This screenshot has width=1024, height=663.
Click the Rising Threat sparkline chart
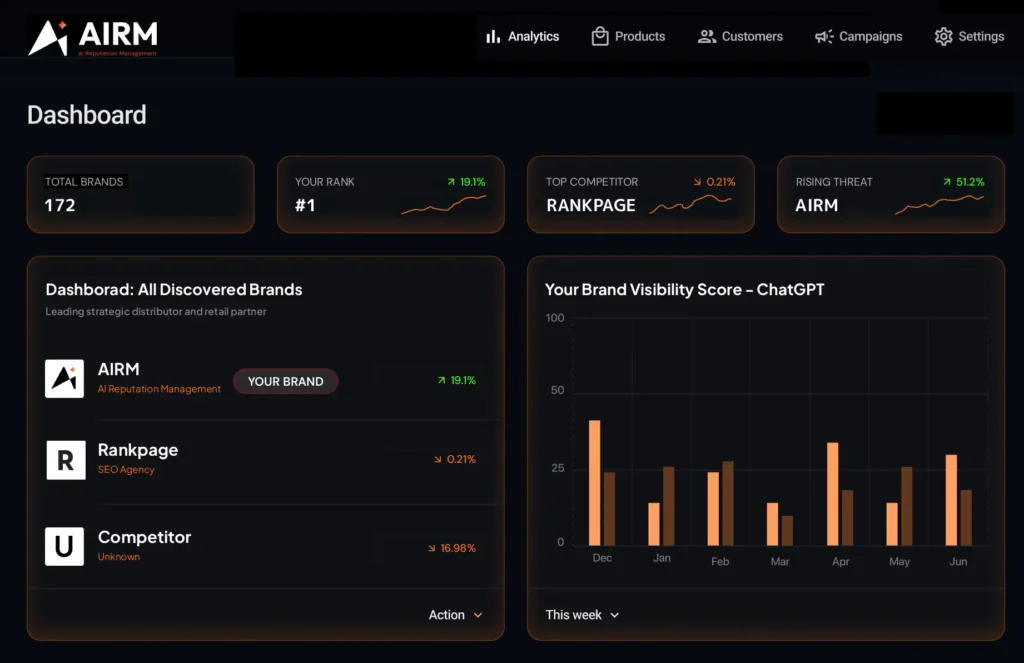(x=938, y=204)
